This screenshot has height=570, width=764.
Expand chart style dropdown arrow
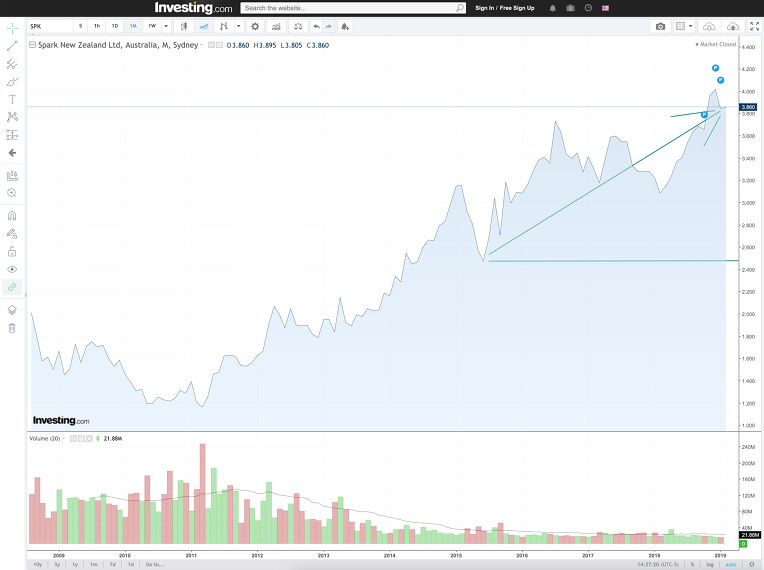click(x=238, y=26)
